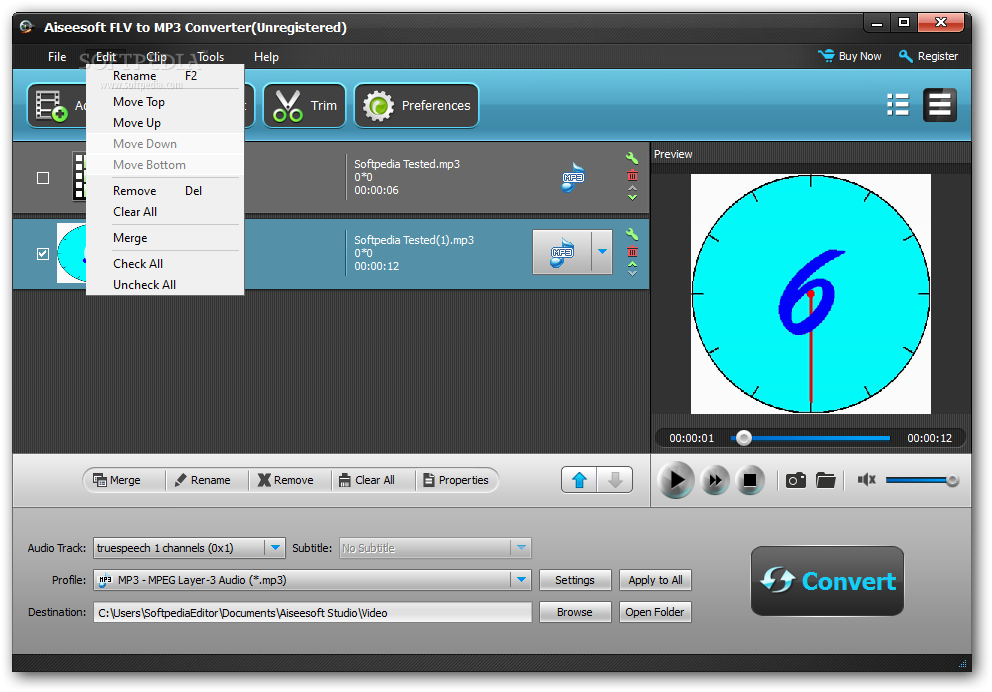Click the Rename button in bottom toolbar
This screenshot has height=692, width=992.
click(x=202, y=480)
